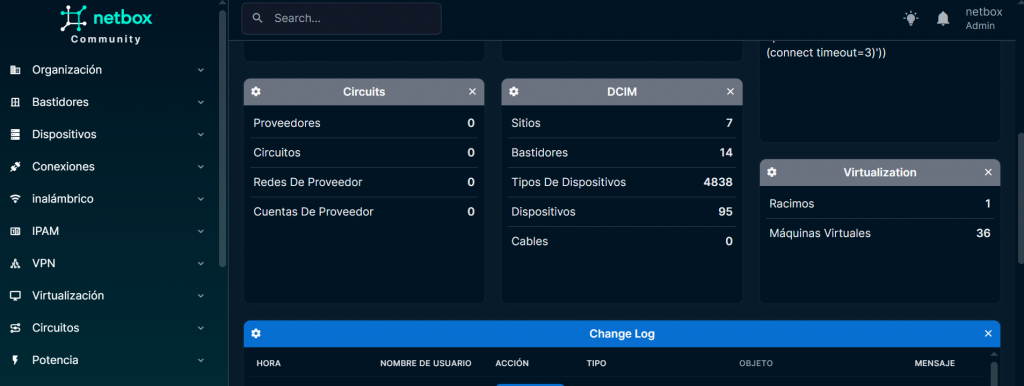
Task: Open DCIM widget settings gear
Action: (x=514, y=92)
